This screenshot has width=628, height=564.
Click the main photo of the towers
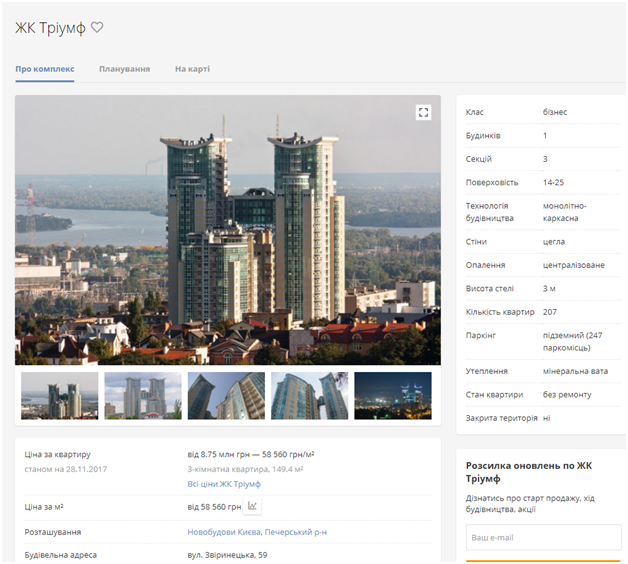pyautogui.click(x=227, y=230)
